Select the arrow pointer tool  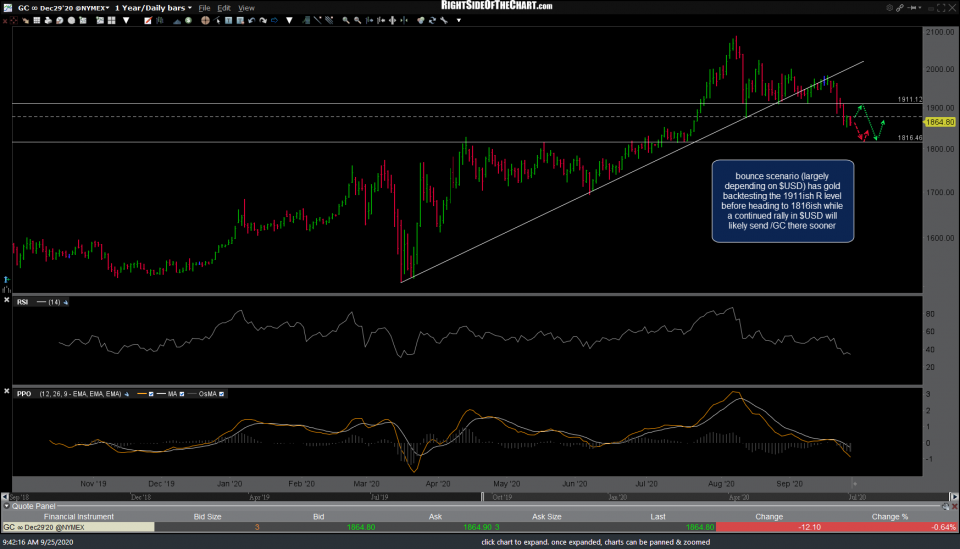tap(217, 20)
